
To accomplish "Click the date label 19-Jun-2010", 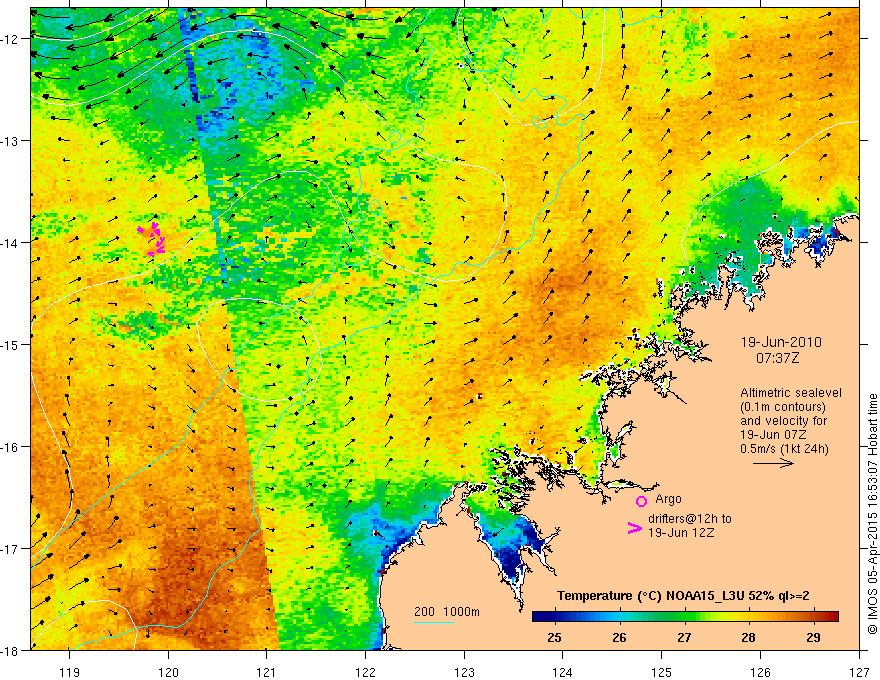I will pyautogui.click(x=781, y=342).
